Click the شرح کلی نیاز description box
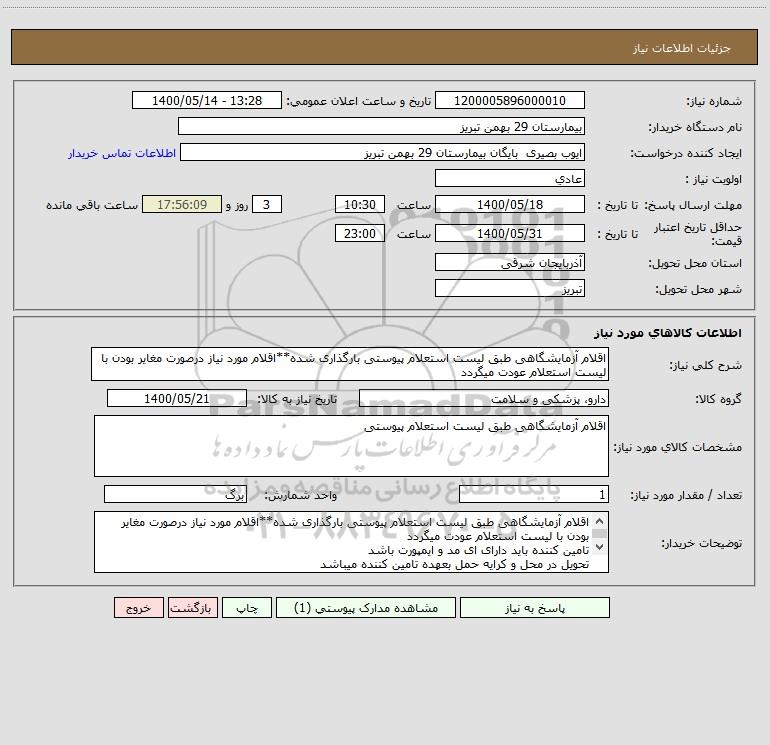 pyautogui.click(x=350, y=364)
